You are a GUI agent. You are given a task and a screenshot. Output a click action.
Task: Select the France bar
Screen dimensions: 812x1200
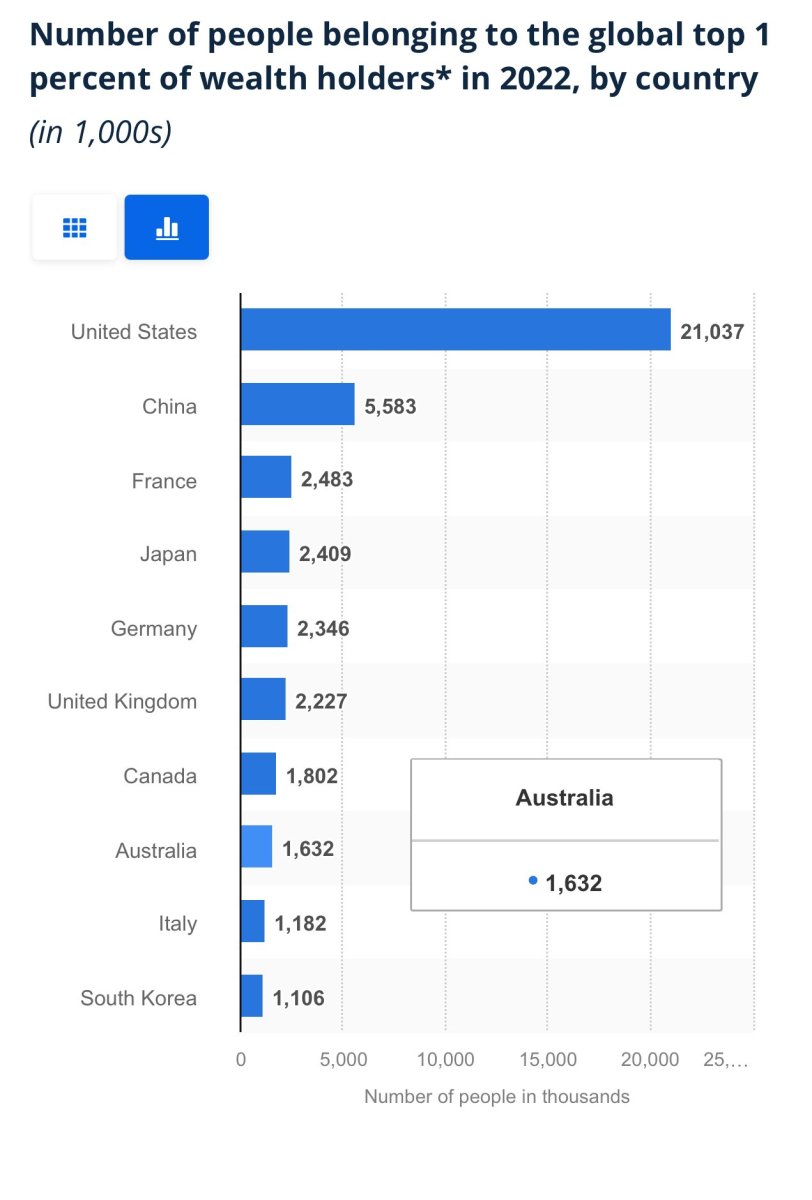pyautogui.click(x=265, y=478)
